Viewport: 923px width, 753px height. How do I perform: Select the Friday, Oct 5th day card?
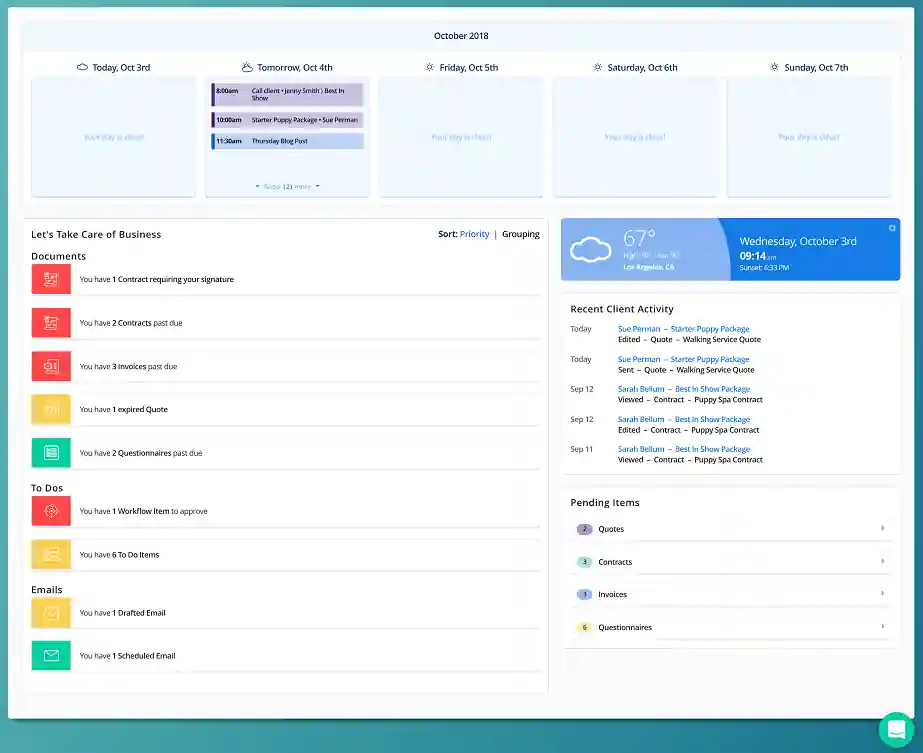coord(461,137)
